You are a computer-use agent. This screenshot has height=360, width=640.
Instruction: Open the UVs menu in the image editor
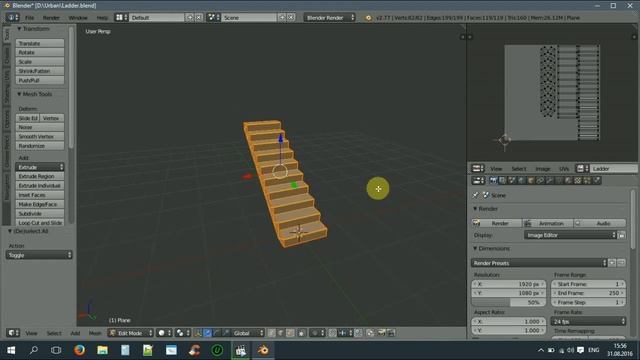564,169
